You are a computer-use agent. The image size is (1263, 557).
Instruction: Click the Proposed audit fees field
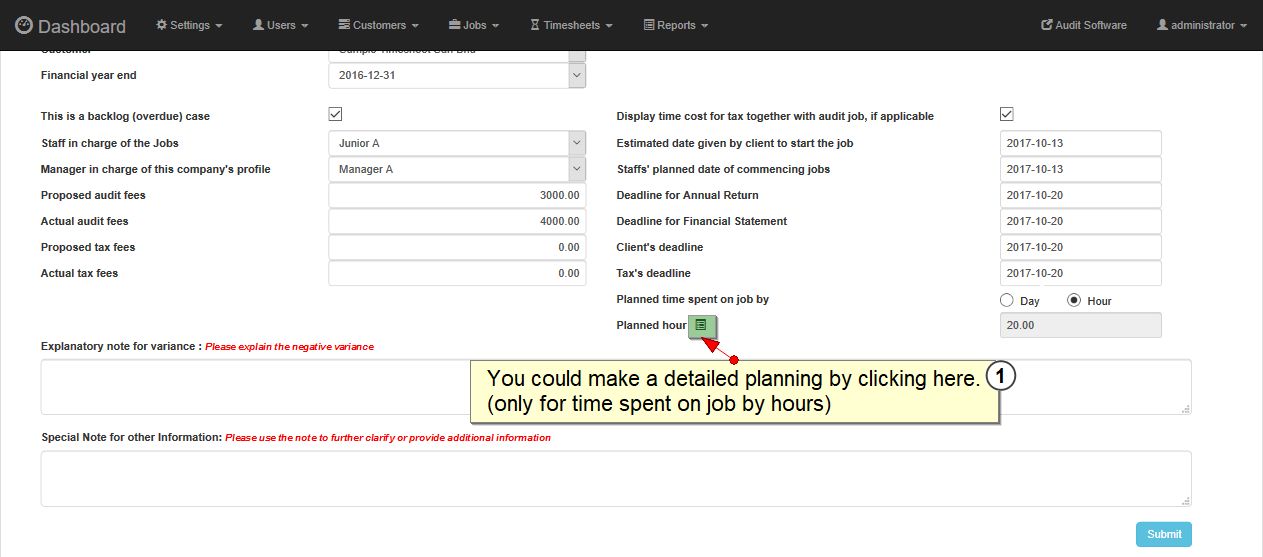click(457, 196)
